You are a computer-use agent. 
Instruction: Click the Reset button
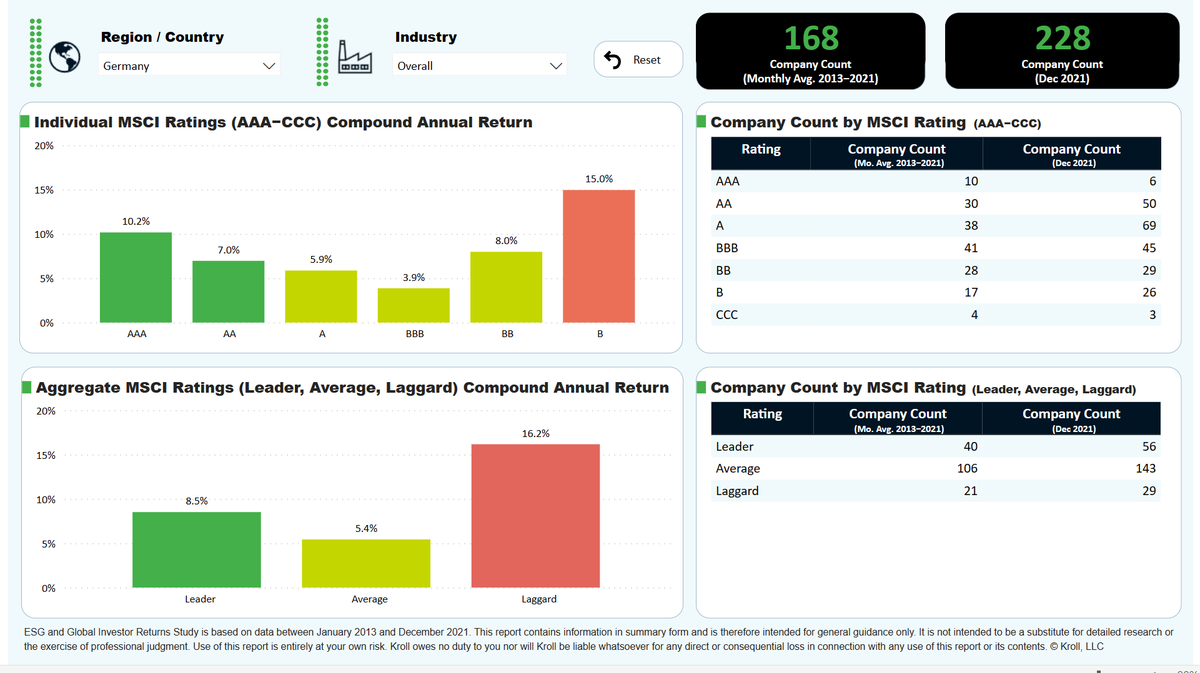coord(639,60)
